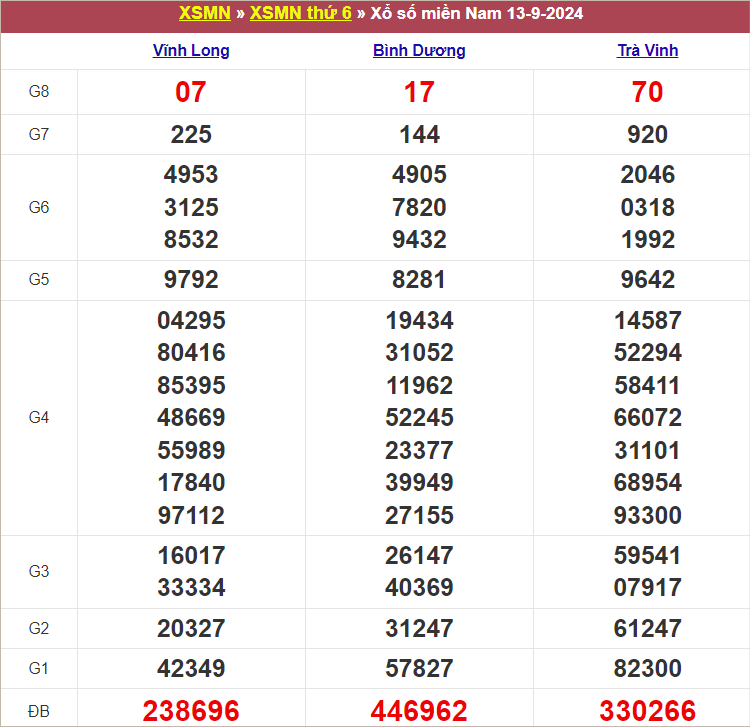Select G4 number 27155

(419, 515)
